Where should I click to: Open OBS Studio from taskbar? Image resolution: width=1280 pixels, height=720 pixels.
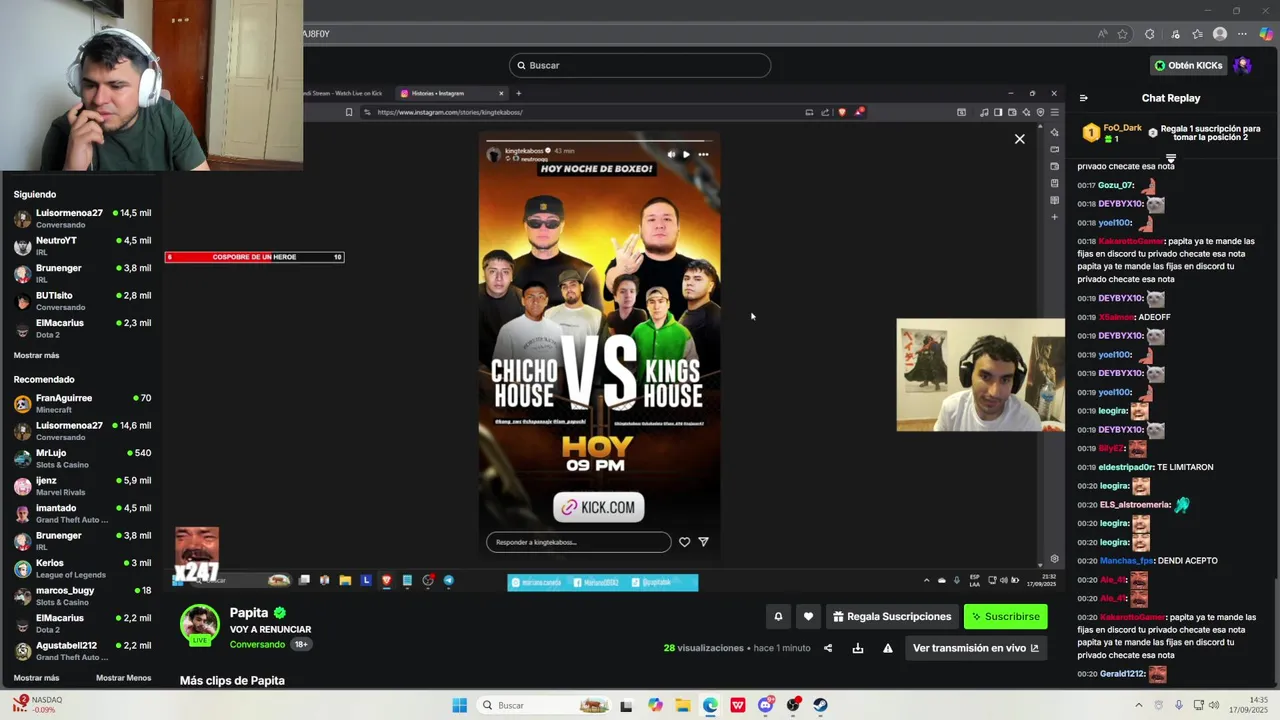793,705
